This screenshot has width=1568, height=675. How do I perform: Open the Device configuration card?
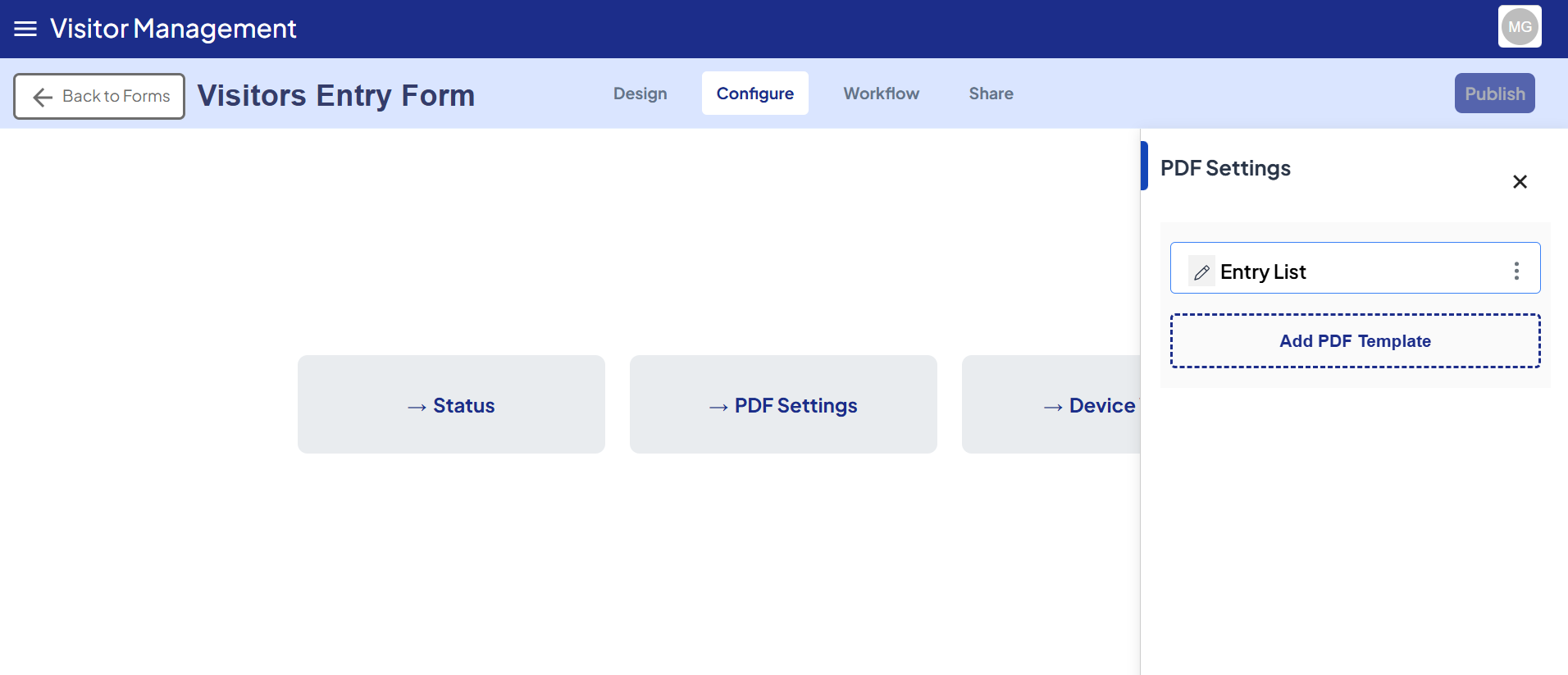pos(1058,404)
